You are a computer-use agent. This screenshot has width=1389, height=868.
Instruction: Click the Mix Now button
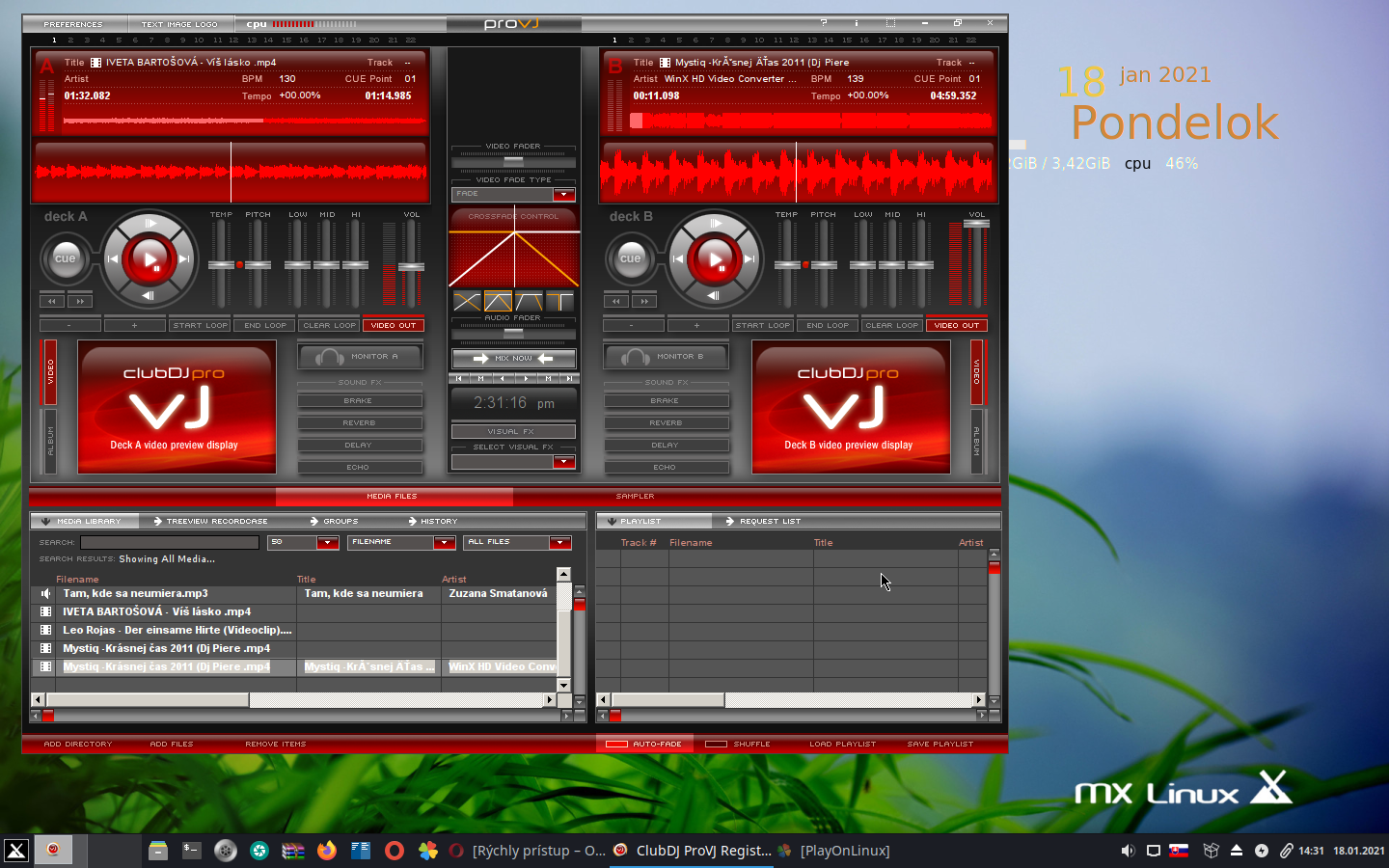click(x=514, y=358)
